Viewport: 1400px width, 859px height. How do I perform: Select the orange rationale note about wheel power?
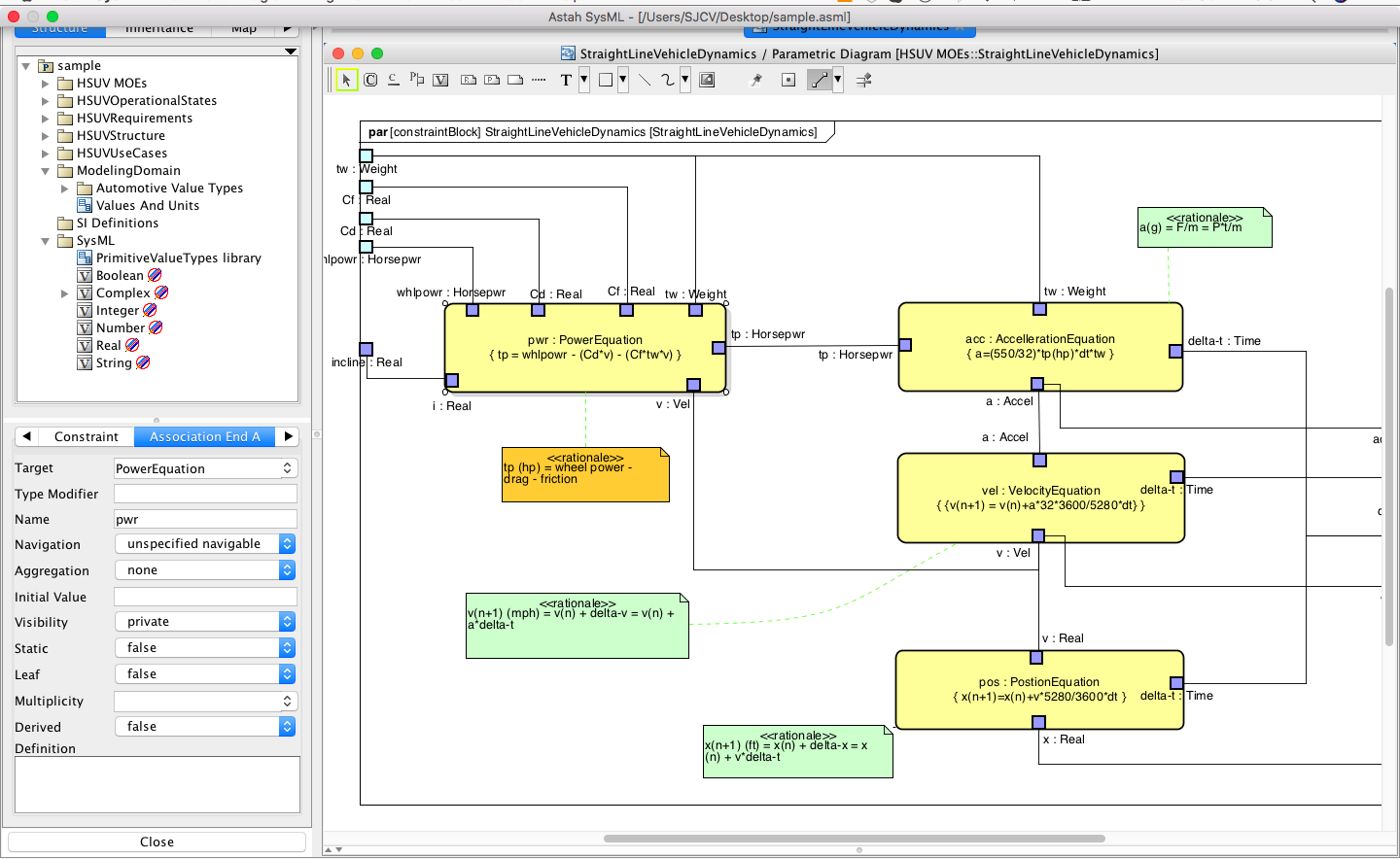(x=585, y=474)
